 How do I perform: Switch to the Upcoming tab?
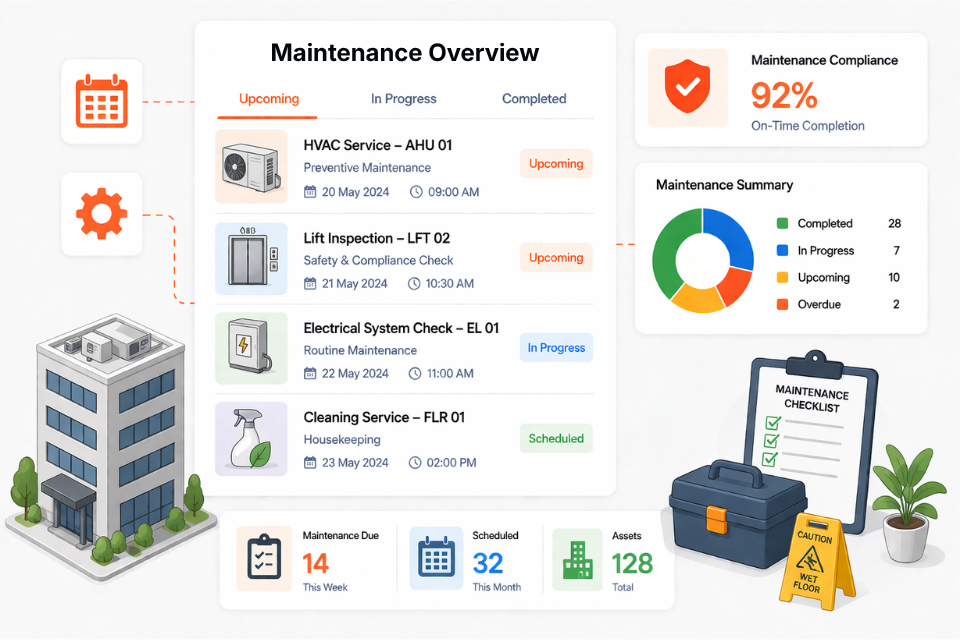point(269,99)
